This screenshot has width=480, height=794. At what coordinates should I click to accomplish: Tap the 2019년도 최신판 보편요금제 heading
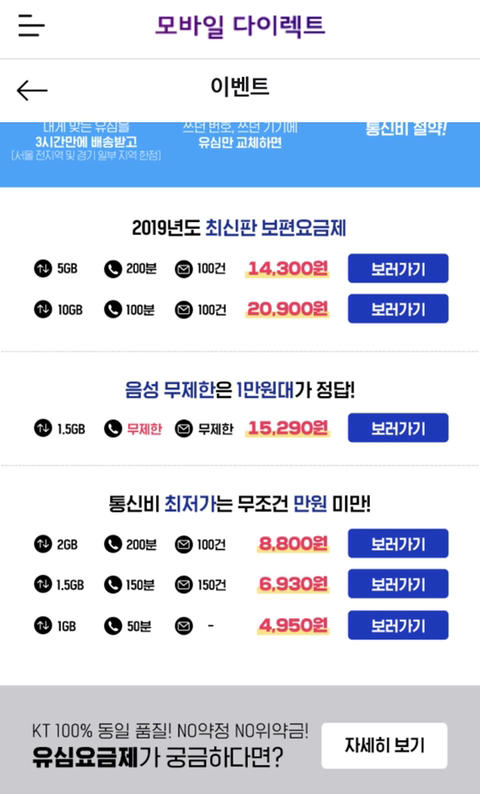click(239, 229)
